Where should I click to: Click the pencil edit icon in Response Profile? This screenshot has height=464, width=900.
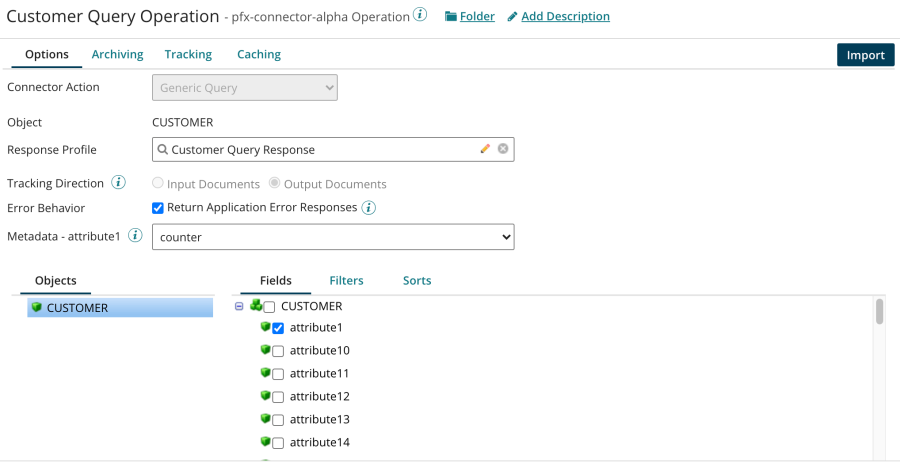coord(485,149)
